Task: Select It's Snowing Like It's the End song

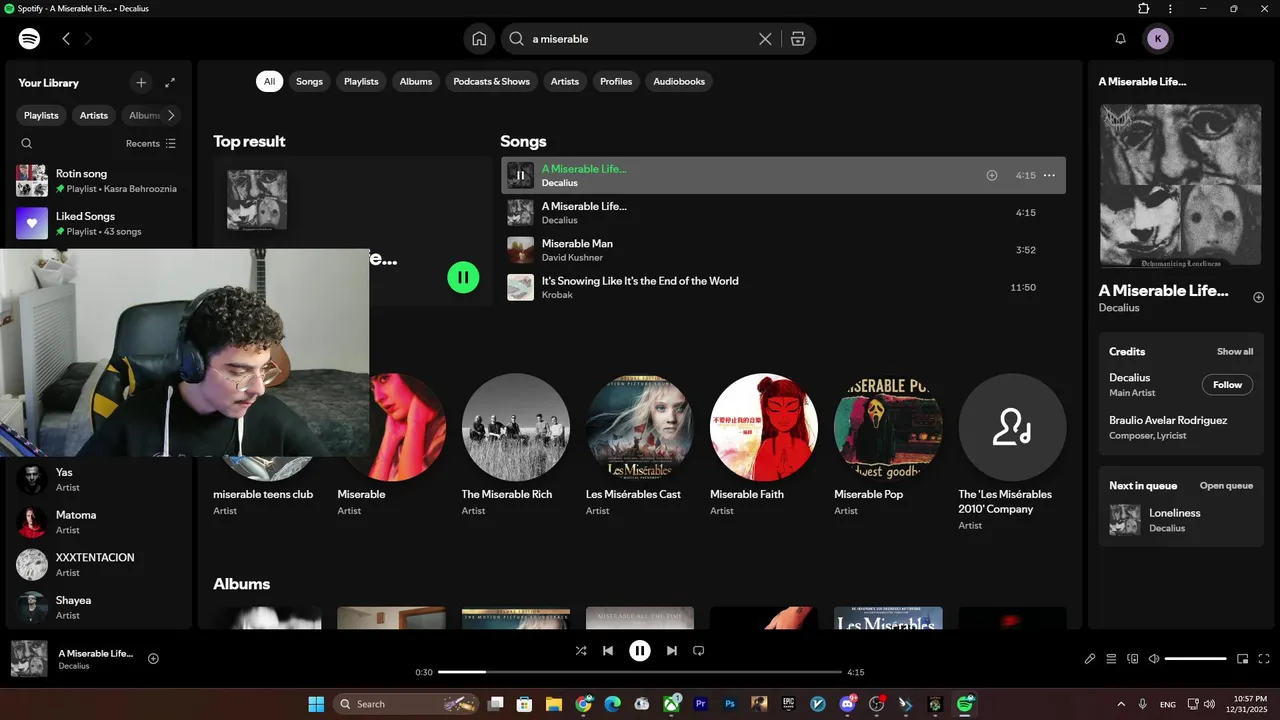Action: 783,287
